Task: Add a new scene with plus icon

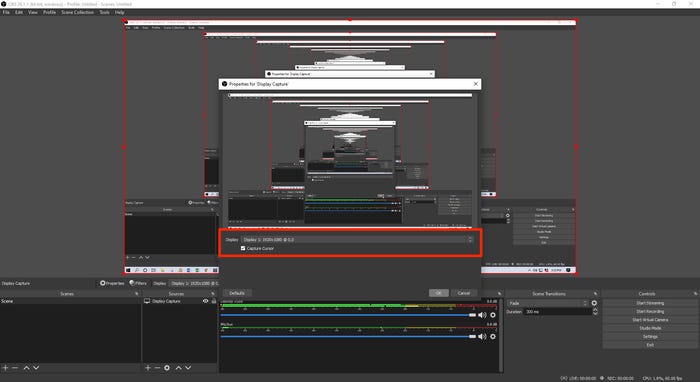Action: [5, 368]
